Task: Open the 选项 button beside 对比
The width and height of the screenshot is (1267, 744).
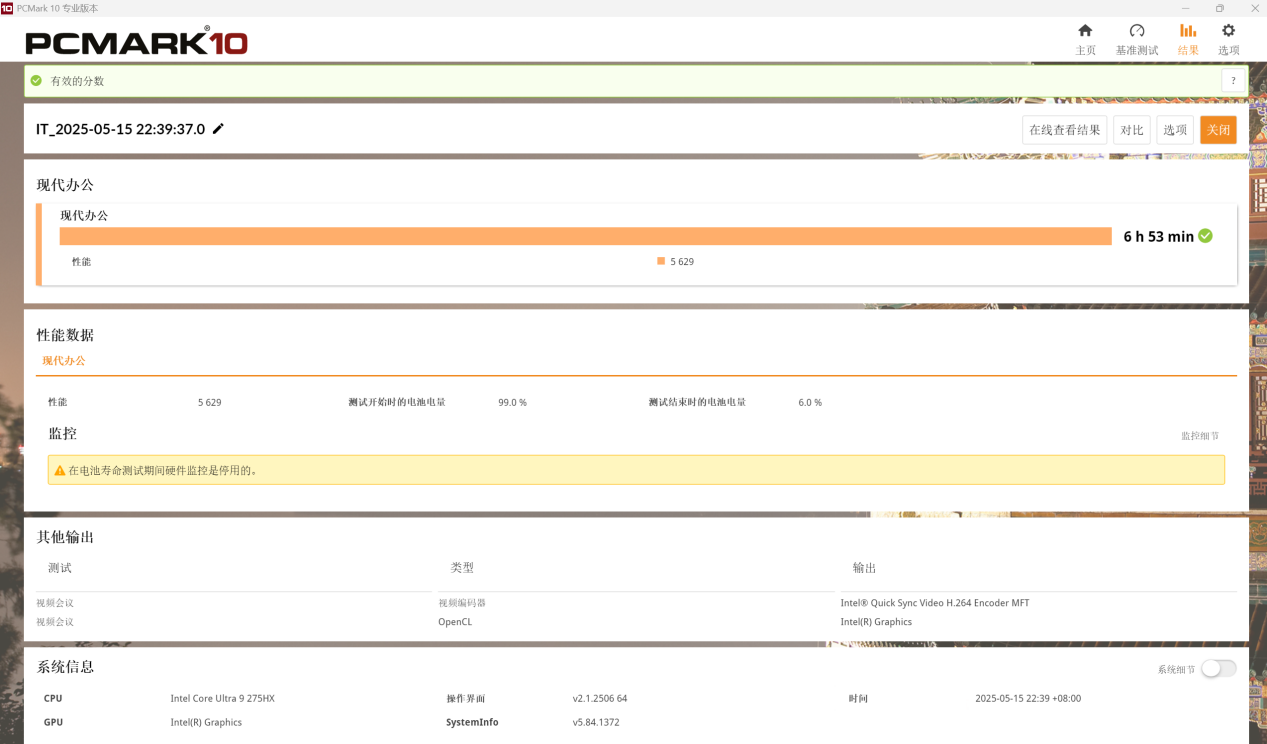Action: [x=1175, y=130]
